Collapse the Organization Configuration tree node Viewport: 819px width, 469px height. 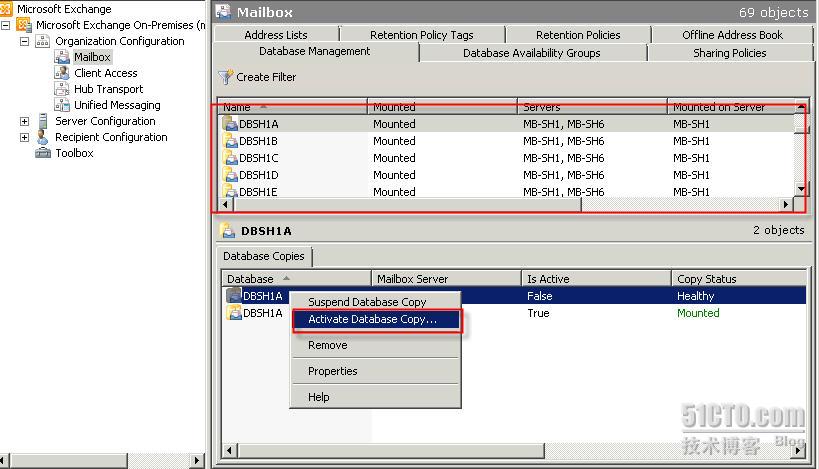click(25, 41)
